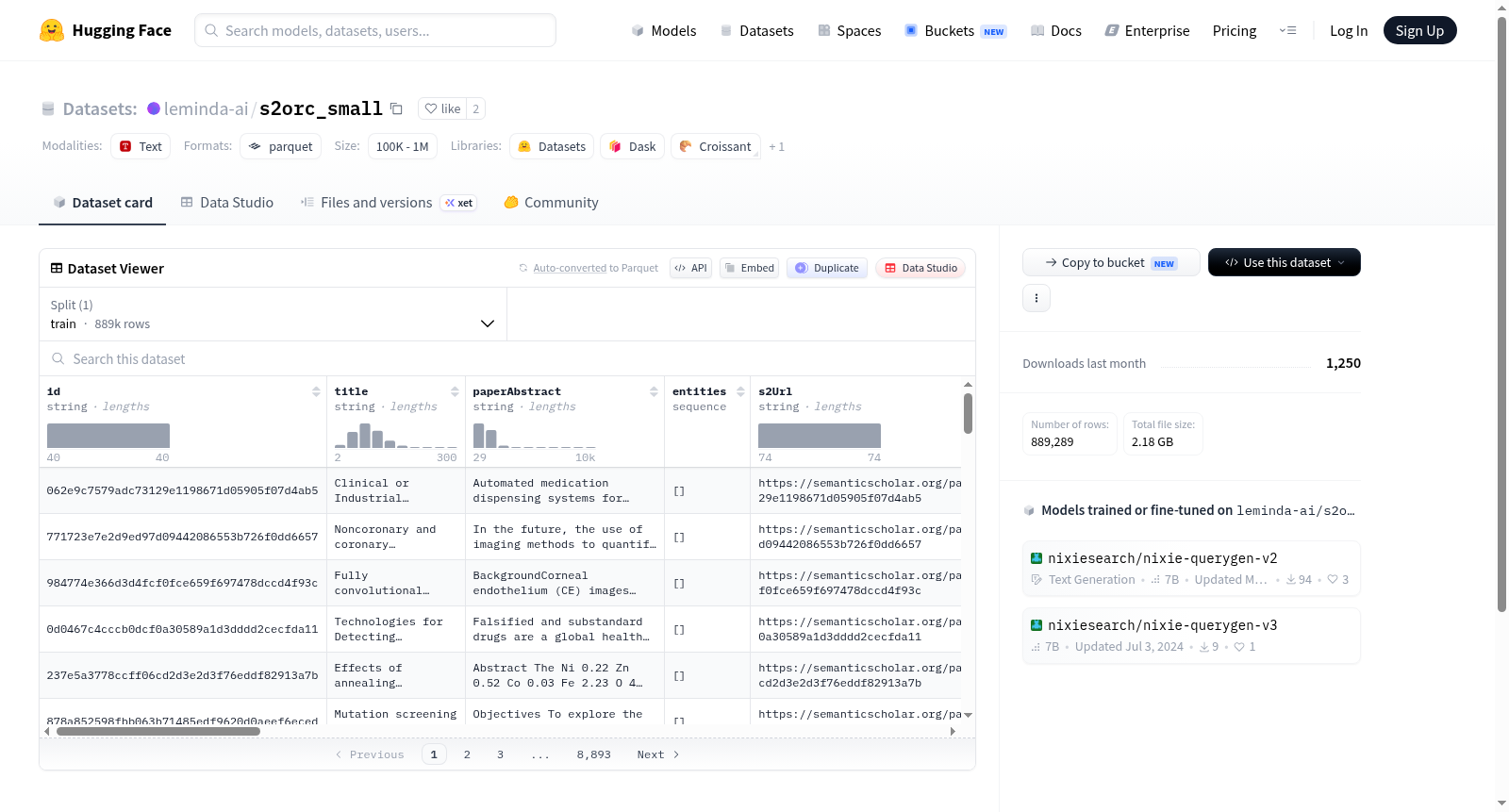The image size is (1509, 812).
Task: Switch to the Data Studio tab
Action: [227, 203]
